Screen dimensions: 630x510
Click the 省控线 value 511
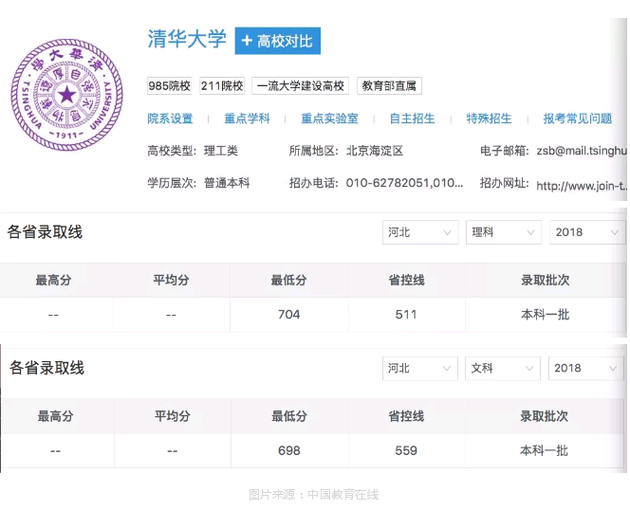(406, 314)
